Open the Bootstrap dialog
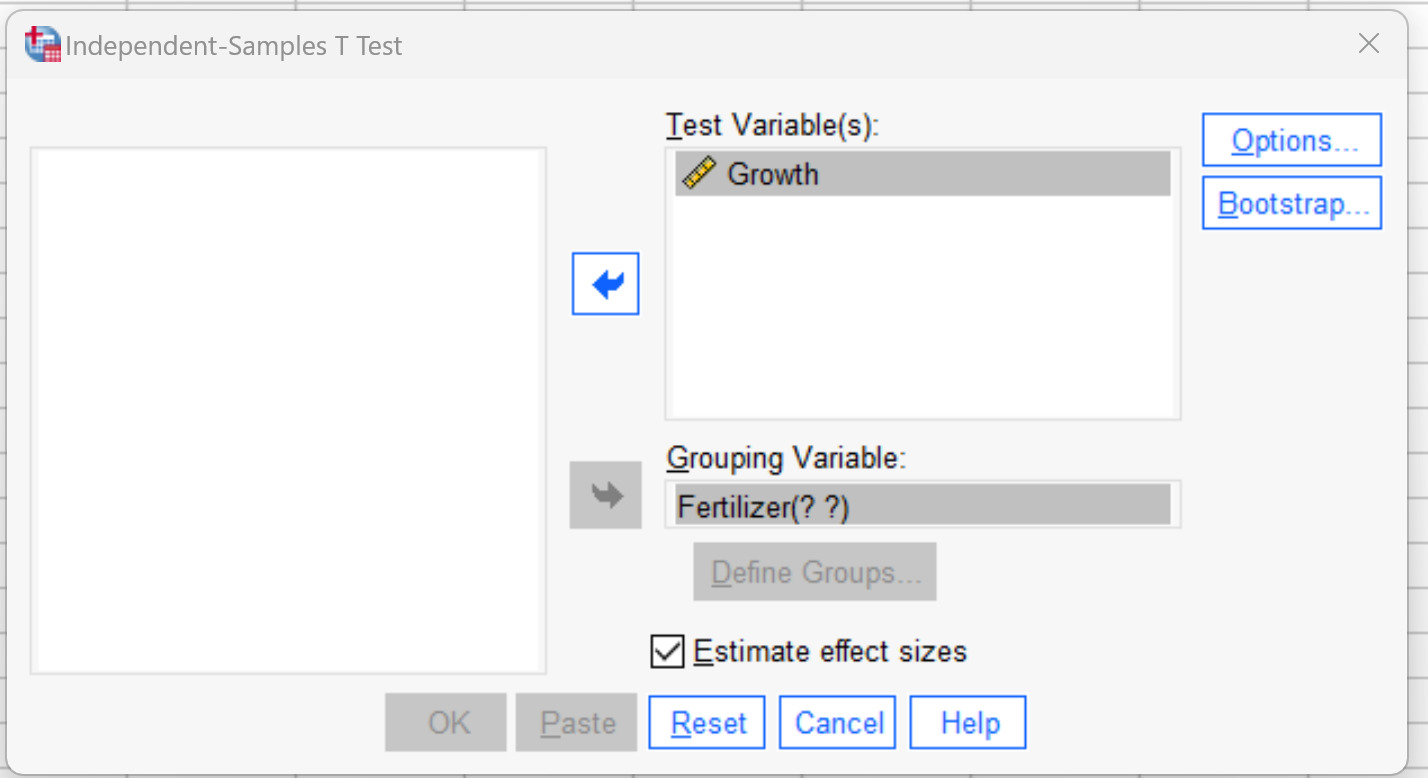Image resolution: width=1428 pixels, height=778 pixels. tap(1291, 203)
